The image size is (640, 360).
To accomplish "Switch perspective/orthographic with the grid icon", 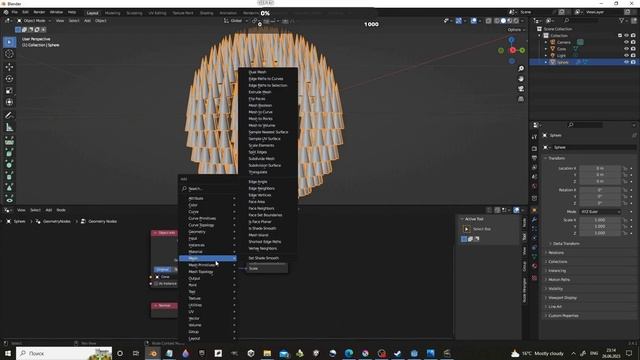I will (x=521, y=99).
